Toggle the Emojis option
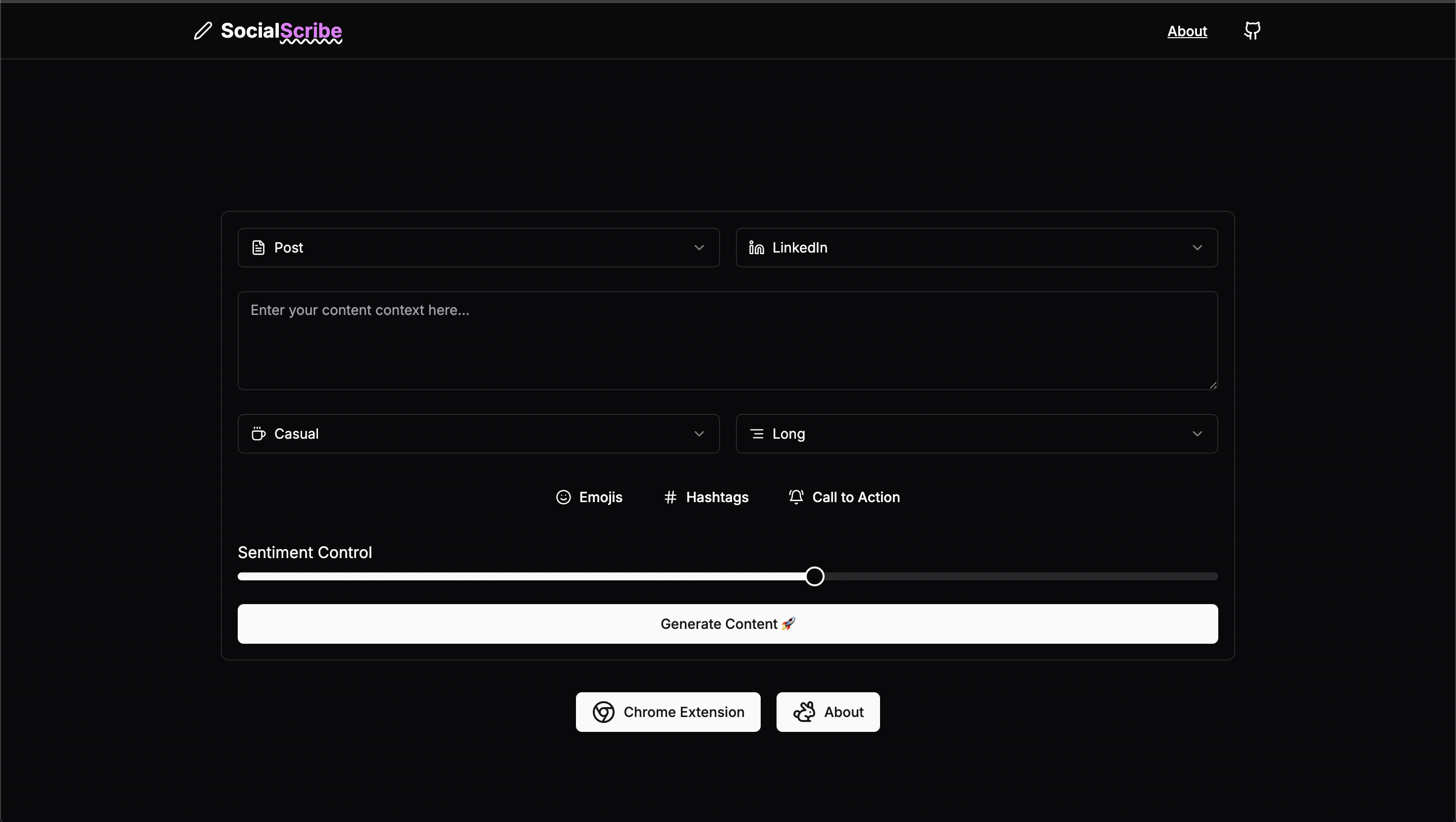This screenshot has height=822, width=1456. click(589, 497)
